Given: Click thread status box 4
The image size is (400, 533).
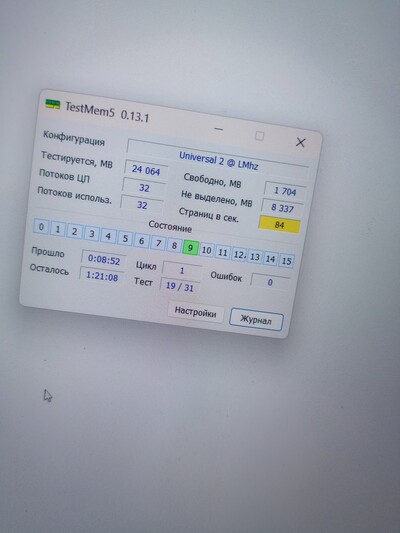Looking at the screenshot, I should 108,236.
